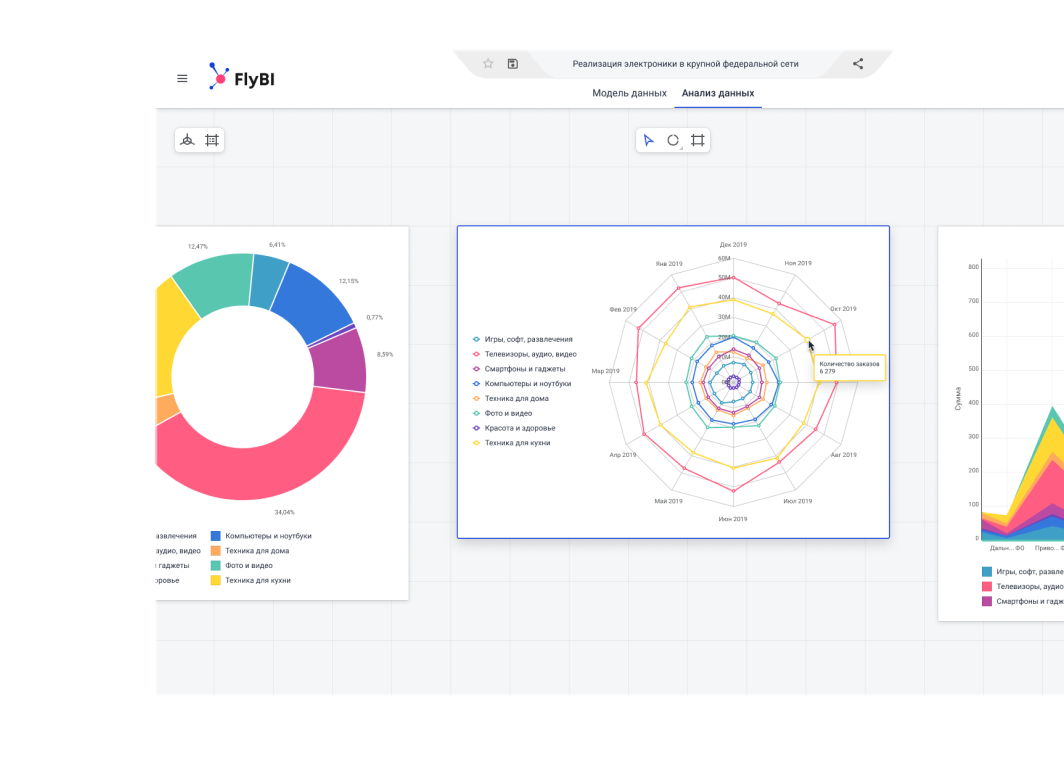The height and width of the screenshot is (760, 1064).
Task: Click the Количество заказов 6 279 tooltip
Action: tap(849, 367)
